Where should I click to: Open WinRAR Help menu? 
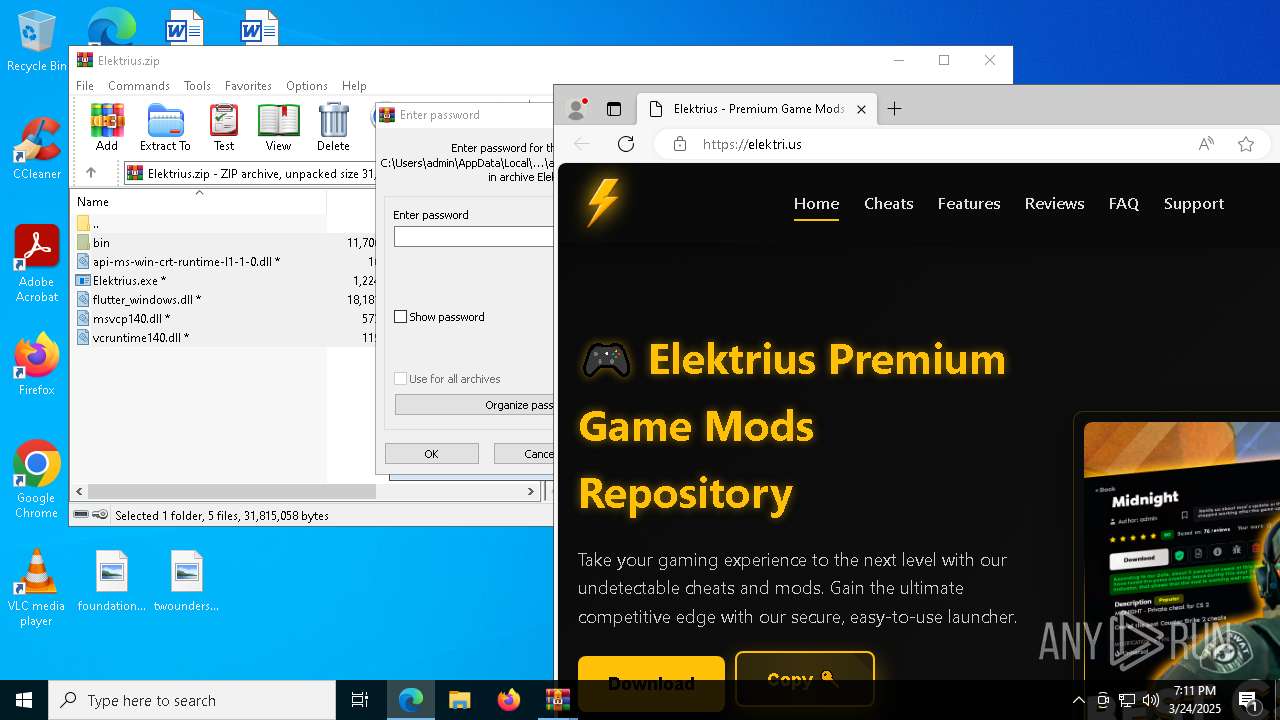[x=354, y=86]
